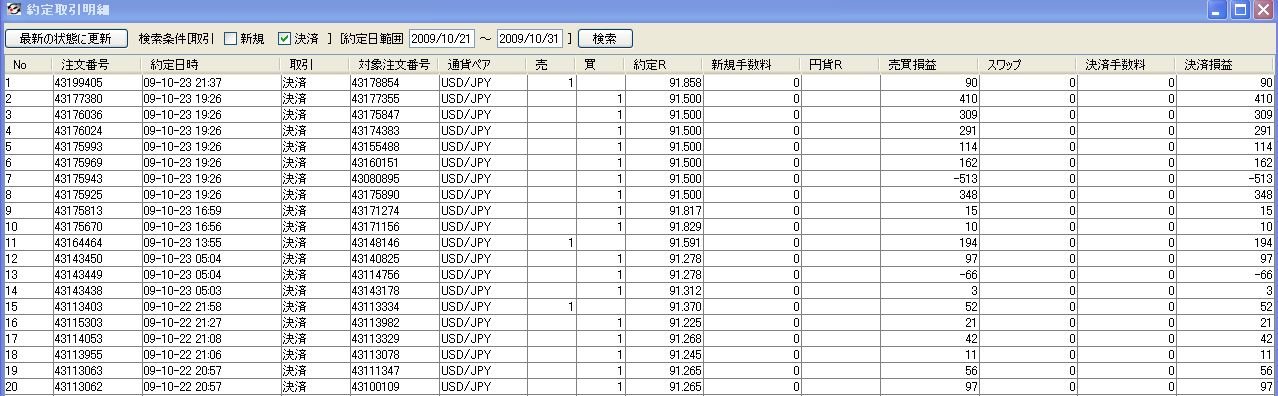Click the 売 column header

pyautogui.click(x=551, y=65)
